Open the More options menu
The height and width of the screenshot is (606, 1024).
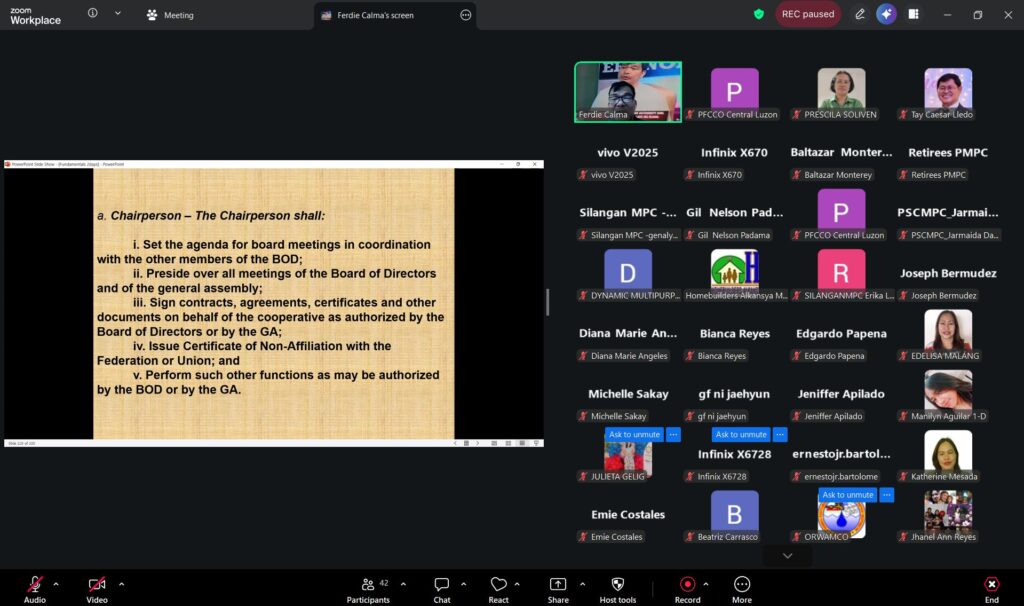741,588
